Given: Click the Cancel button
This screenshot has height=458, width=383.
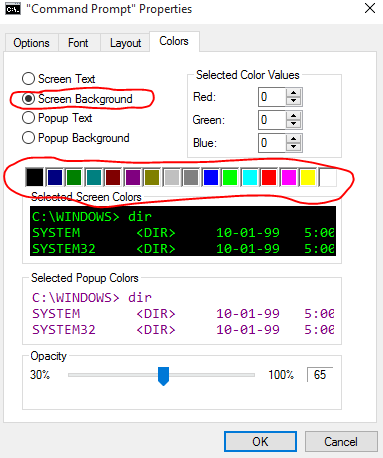Looking at the screenshot, I should click(341, 442).
